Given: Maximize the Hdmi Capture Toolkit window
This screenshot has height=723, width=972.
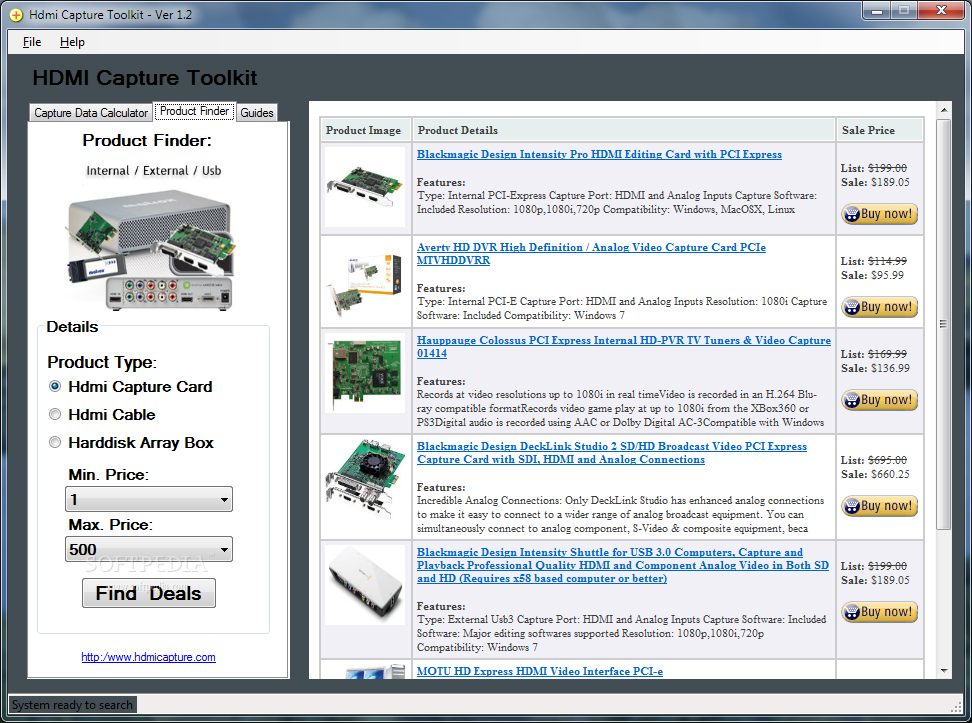Looking at the screenshot, I should pos(904,11).
